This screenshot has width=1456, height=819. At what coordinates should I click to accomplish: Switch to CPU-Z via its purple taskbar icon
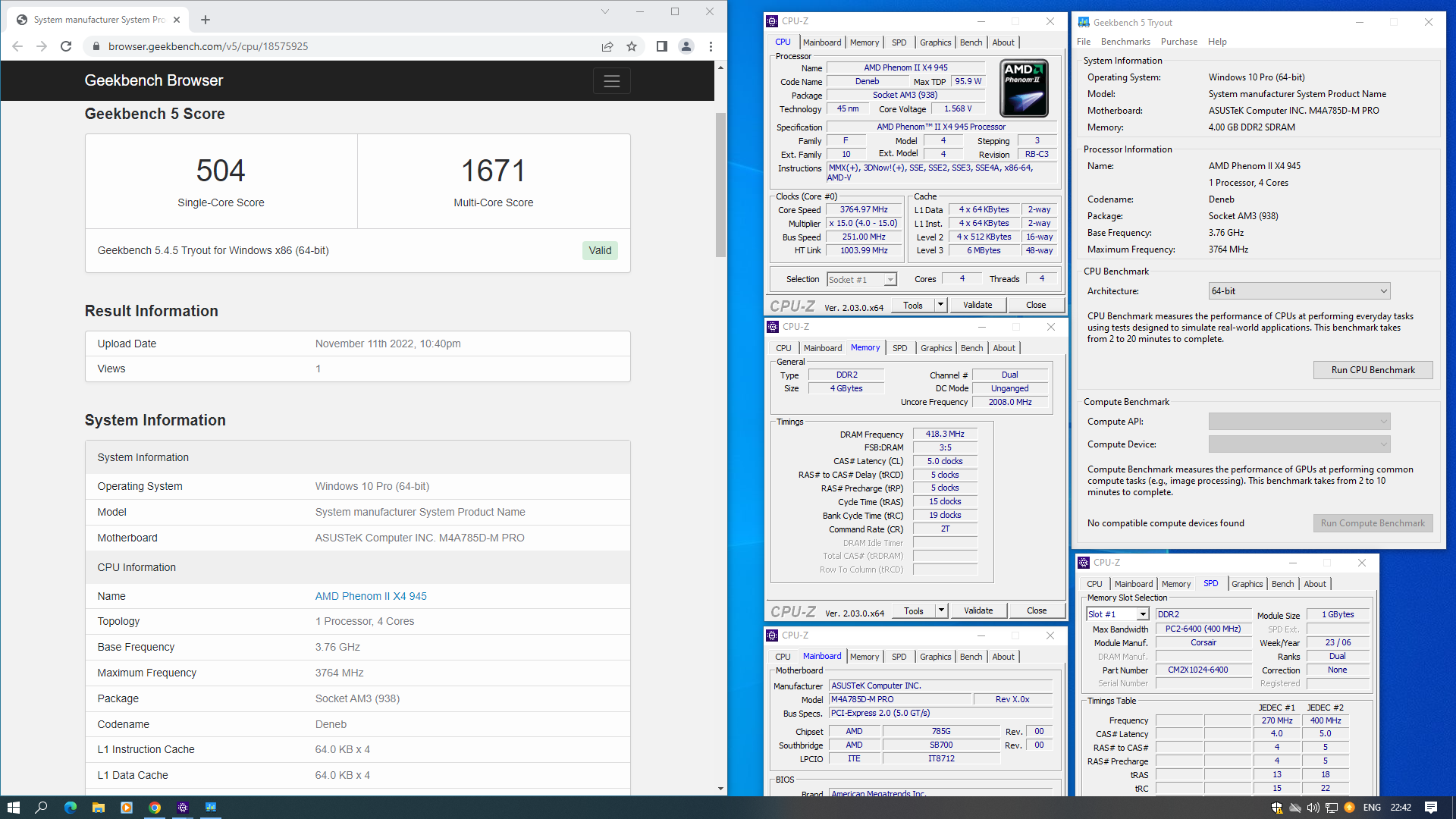(183, 808)
